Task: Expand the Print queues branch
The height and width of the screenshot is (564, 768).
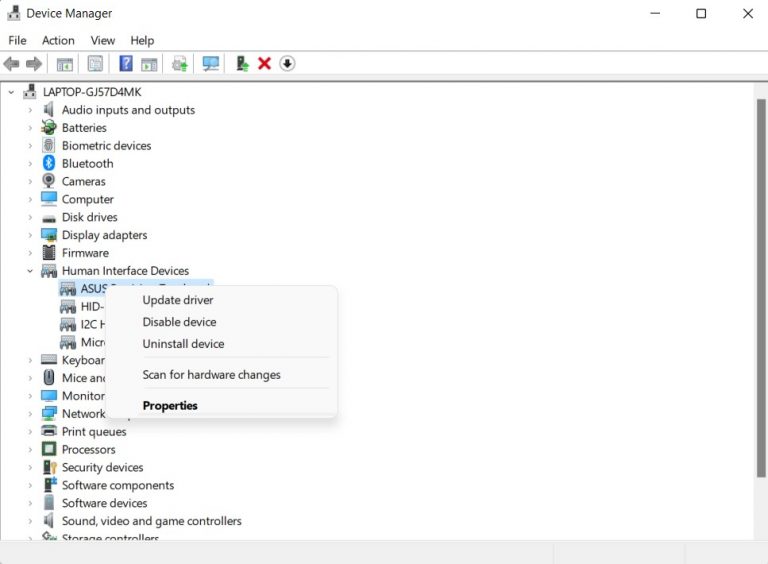Action: pos(30,432)
